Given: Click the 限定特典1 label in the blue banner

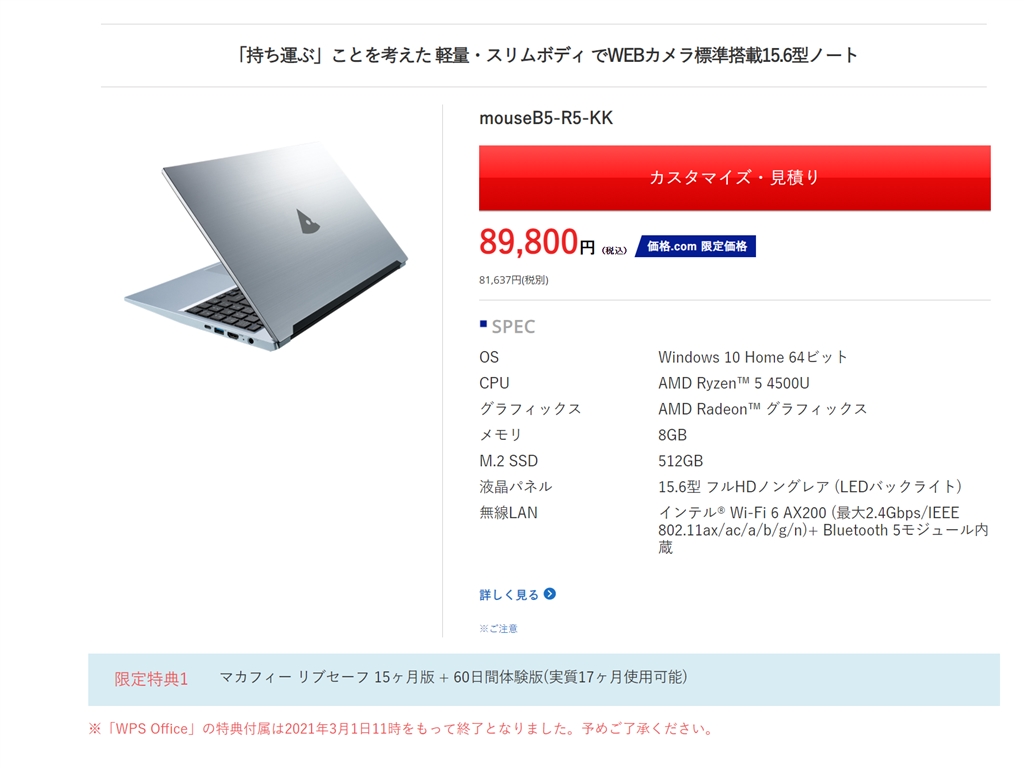Looking at the screenshot, I should pos(152,679).
